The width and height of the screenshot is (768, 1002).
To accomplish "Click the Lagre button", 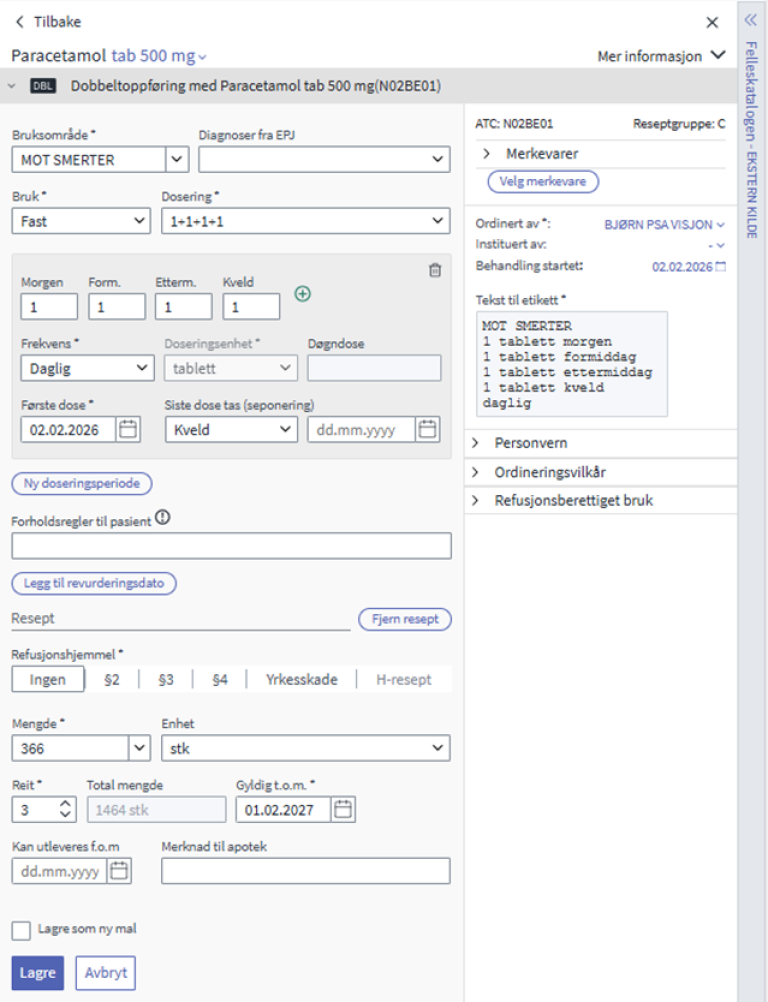I will coord(37,972).
